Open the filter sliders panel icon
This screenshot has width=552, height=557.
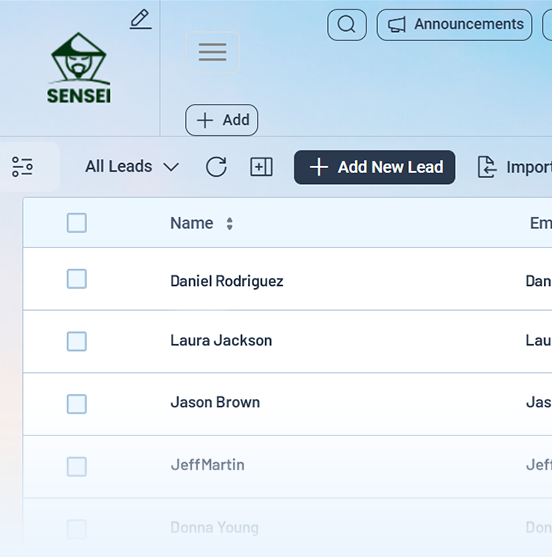[22, 167]
